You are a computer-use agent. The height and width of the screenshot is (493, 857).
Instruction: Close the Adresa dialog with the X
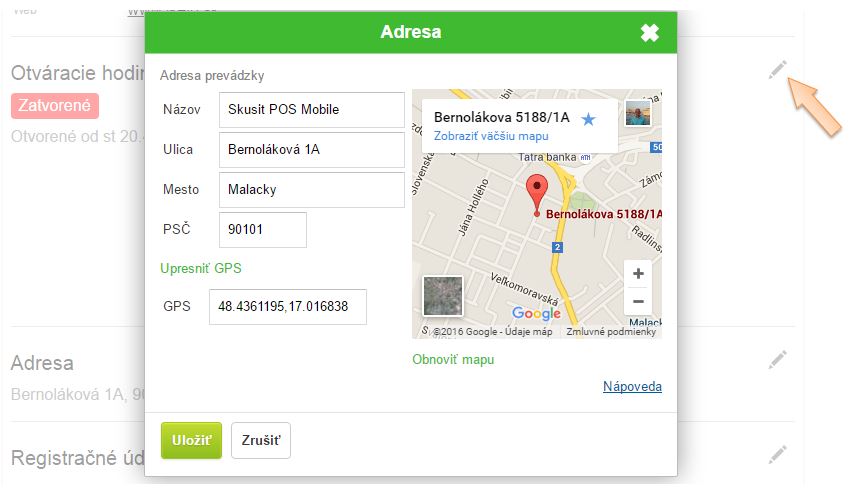click(650, 33)
